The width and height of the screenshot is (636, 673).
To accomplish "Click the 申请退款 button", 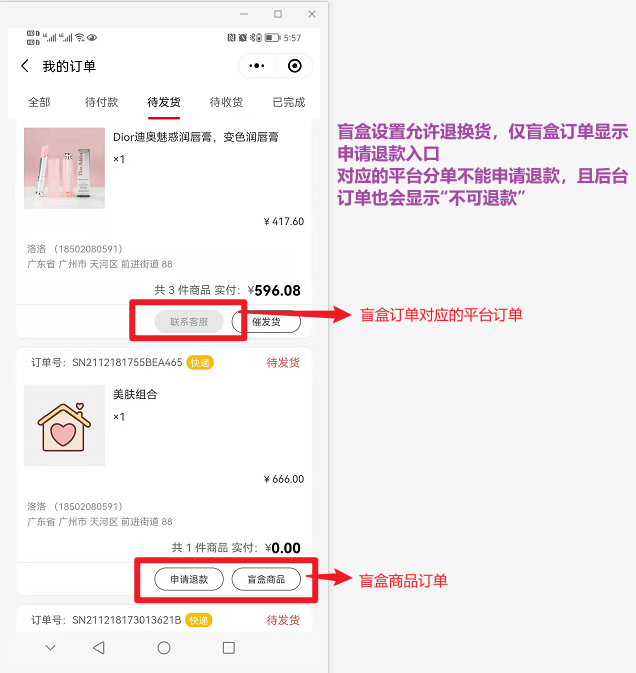I will [x=189, y=579].
